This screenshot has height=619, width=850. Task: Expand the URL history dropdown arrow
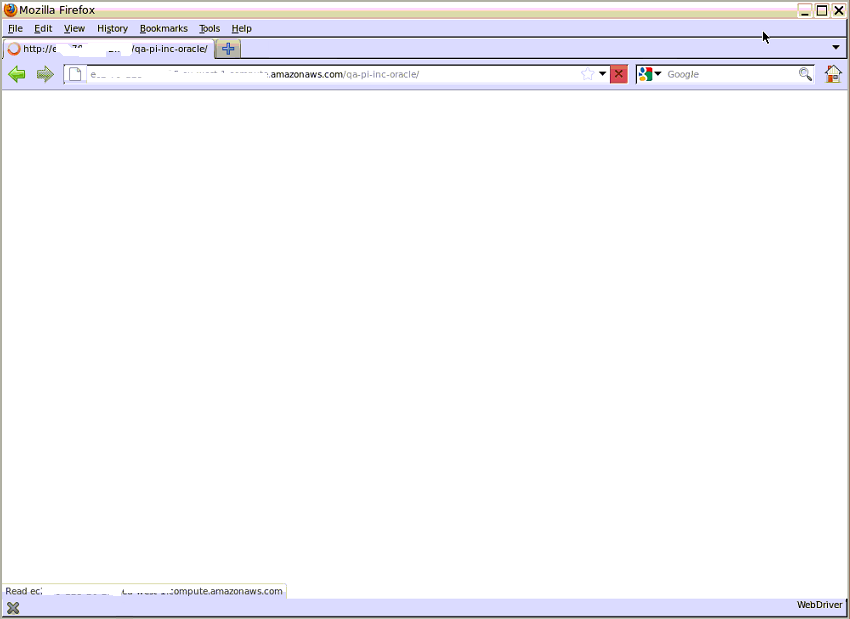pos(603,74)
